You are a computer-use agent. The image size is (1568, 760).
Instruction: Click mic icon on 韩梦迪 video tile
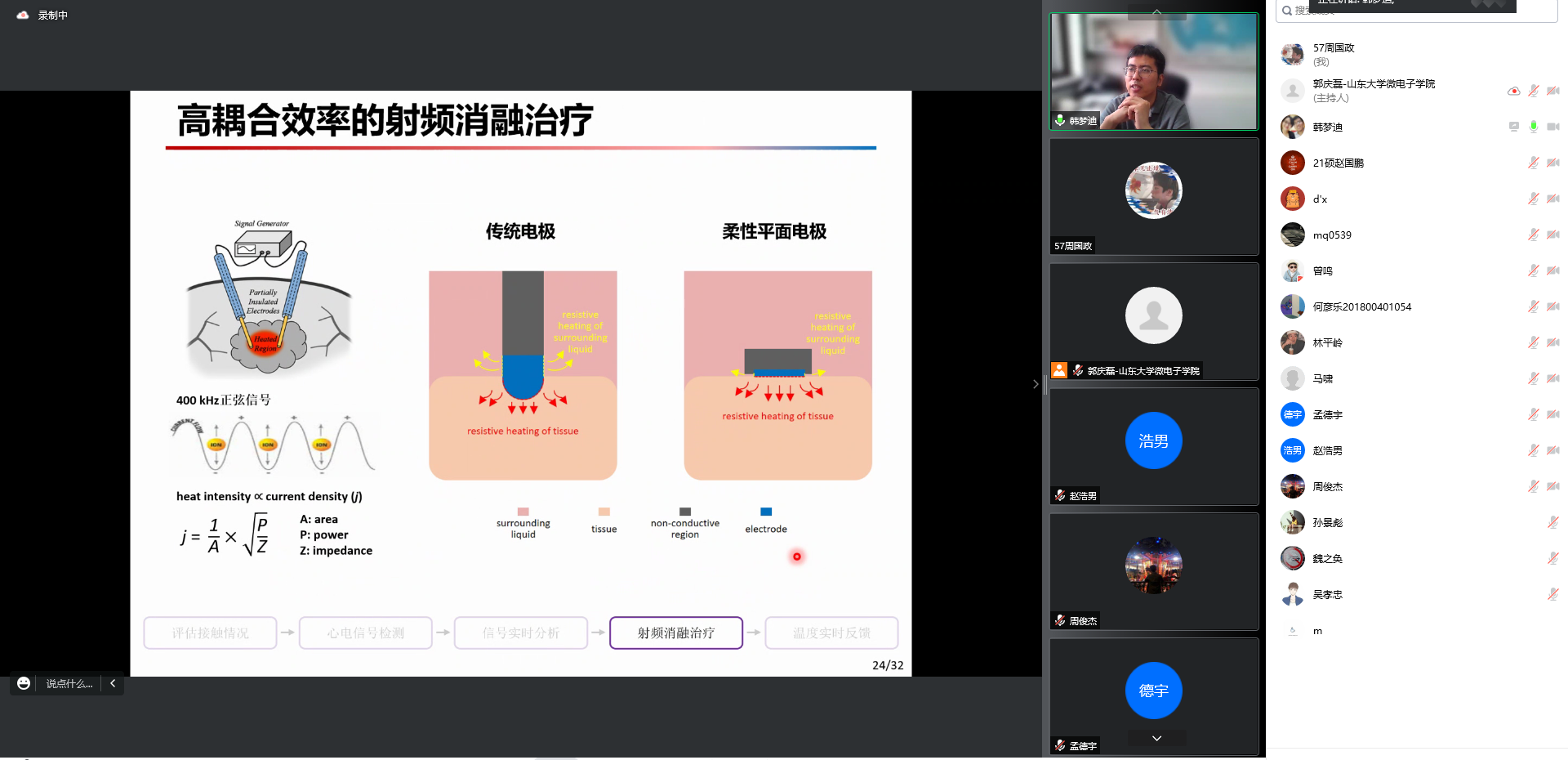(1060, 120)
